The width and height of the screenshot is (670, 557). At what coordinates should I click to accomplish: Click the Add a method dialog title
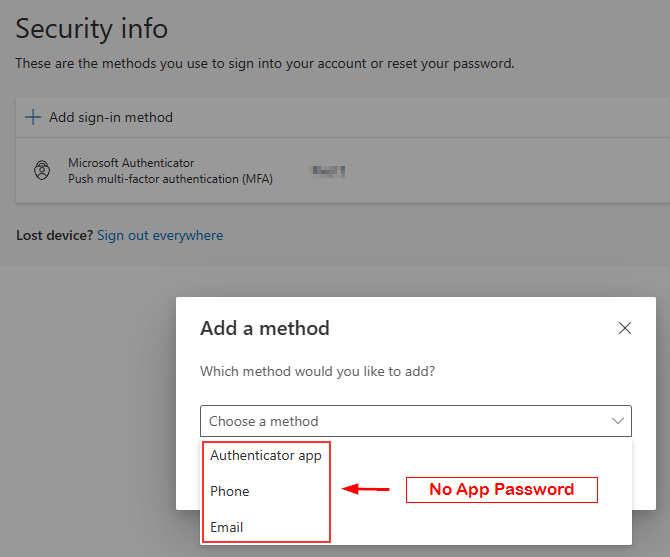coord(265,328)
